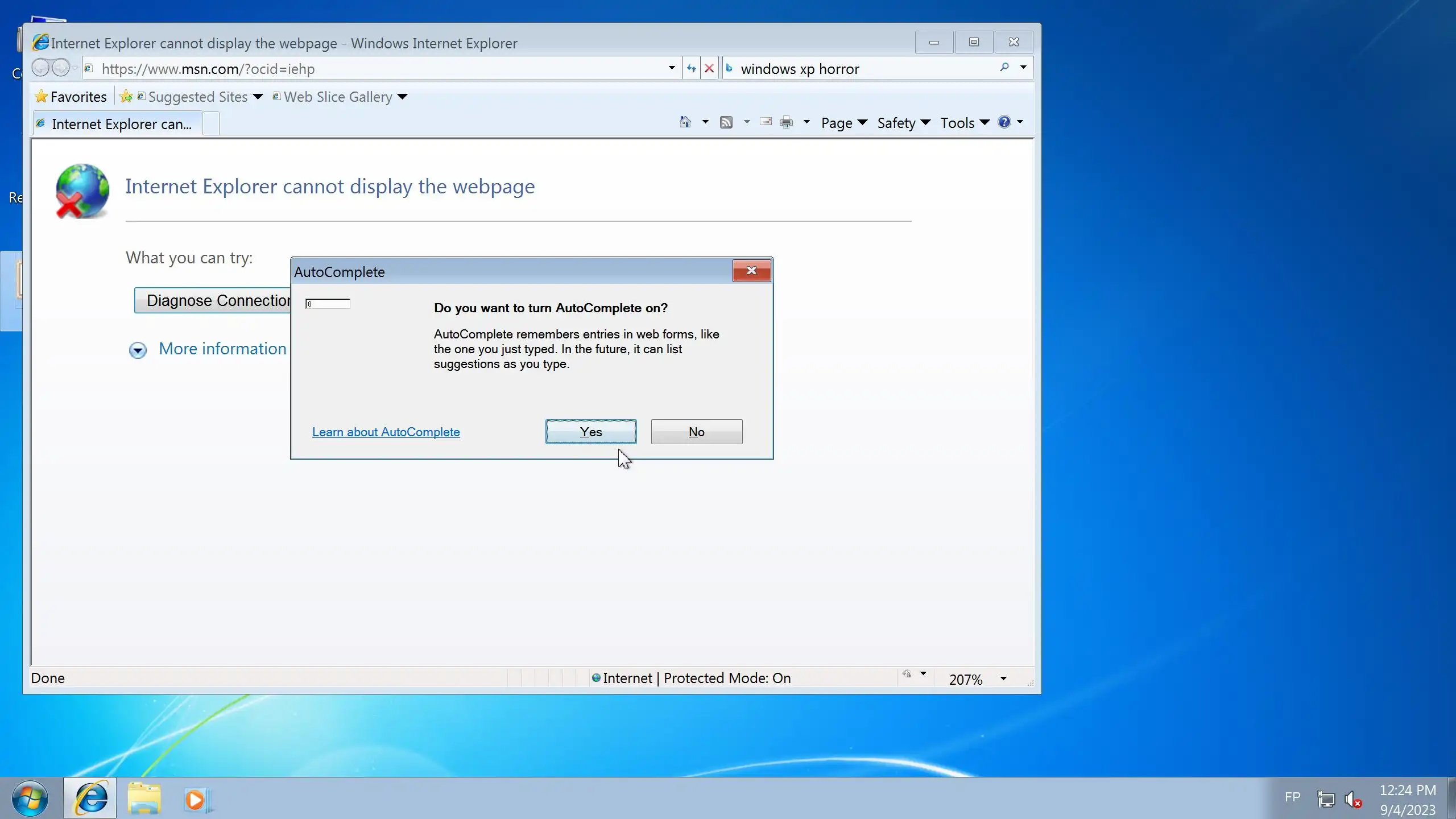This screenshot has width=1456, height=819.
Task: Click Add to Favorites Bar star icon
Action: [126, 97]
